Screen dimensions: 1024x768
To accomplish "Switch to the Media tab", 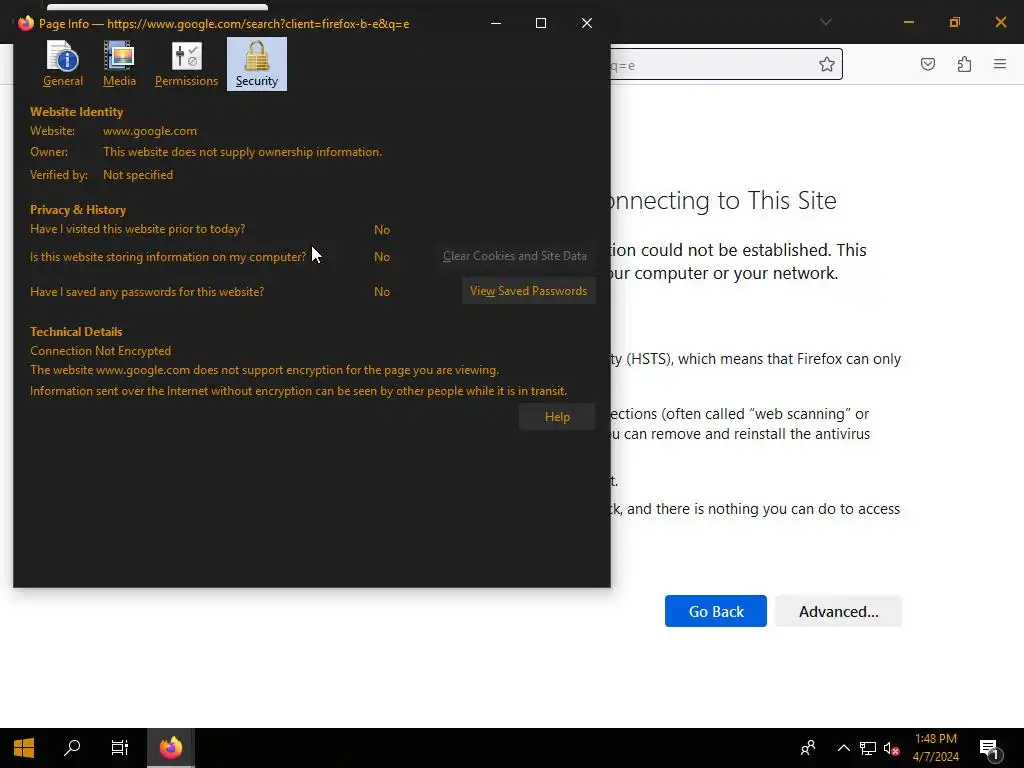I will (x=120, y=64).
